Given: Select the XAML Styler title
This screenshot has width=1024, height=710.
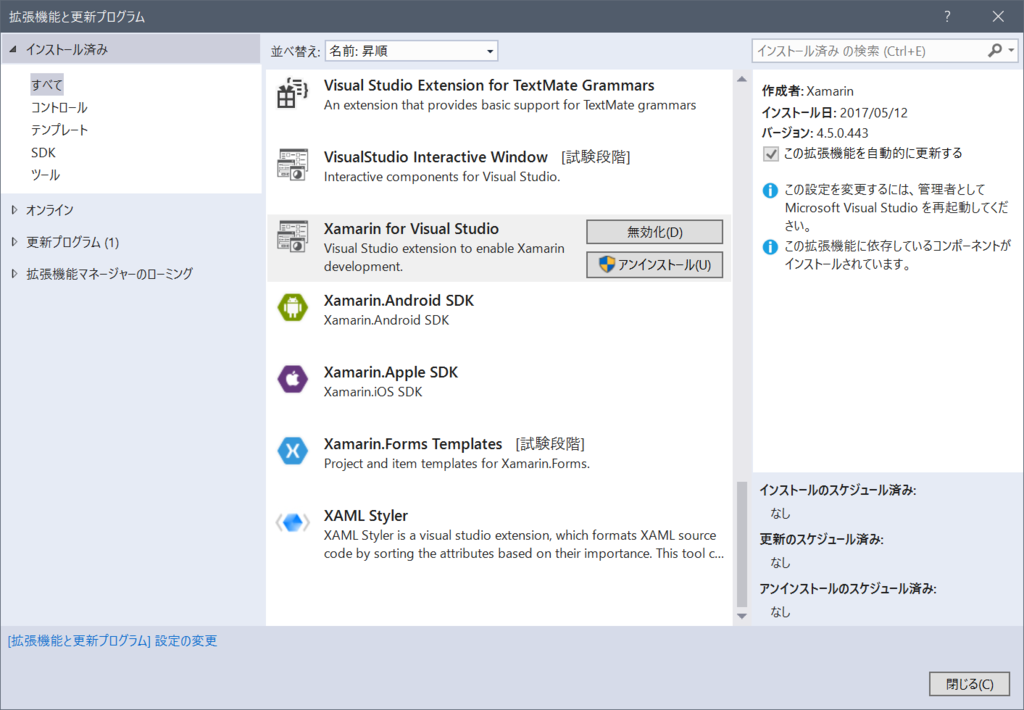Looking at the screenshot, I should (366, 515).
